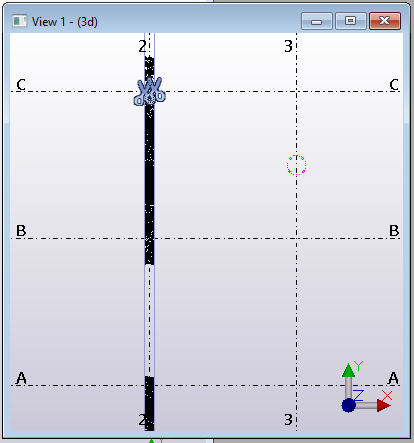Viewport: 414px width, 443px height.
Task: Click the blue origin sphere of the axis
Action: coord(348,405)
